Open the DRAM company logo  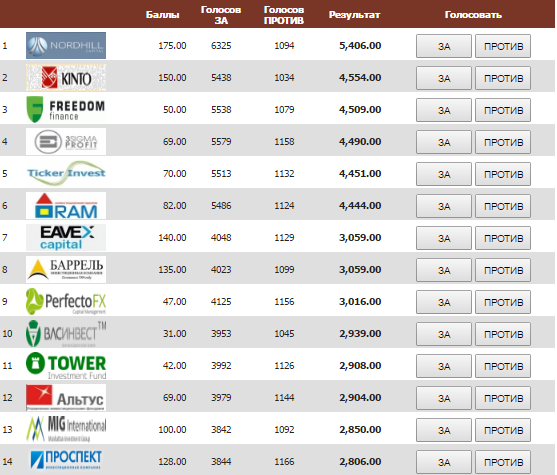point(66,205)
